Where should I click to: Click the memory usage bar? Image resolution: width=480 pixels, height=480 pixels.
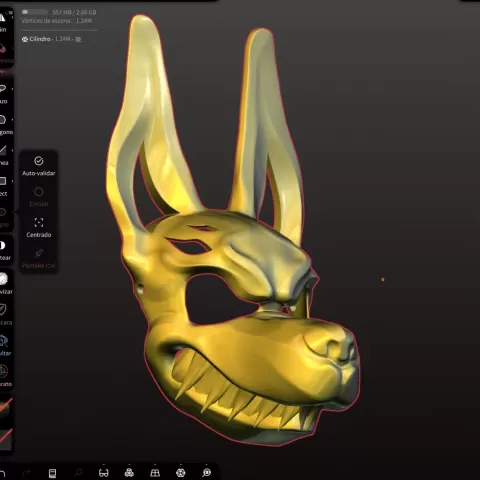tap(34, 12)
